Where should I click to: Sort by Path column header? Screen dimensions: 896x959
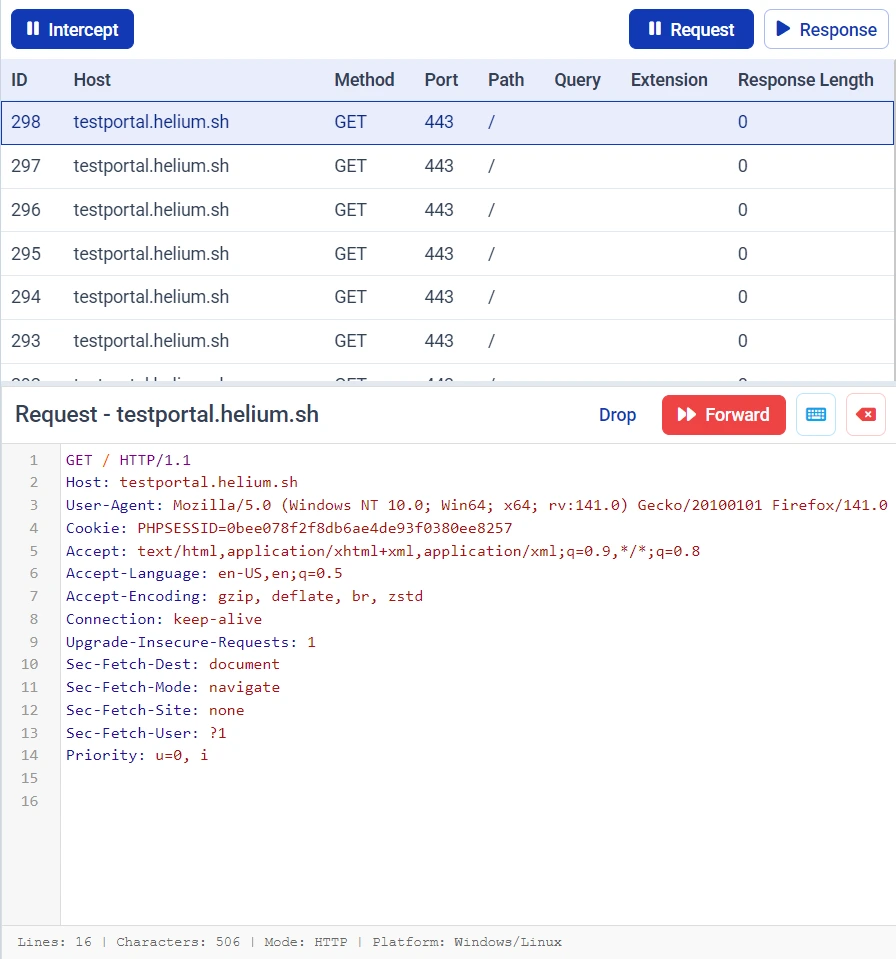(506, 80)
